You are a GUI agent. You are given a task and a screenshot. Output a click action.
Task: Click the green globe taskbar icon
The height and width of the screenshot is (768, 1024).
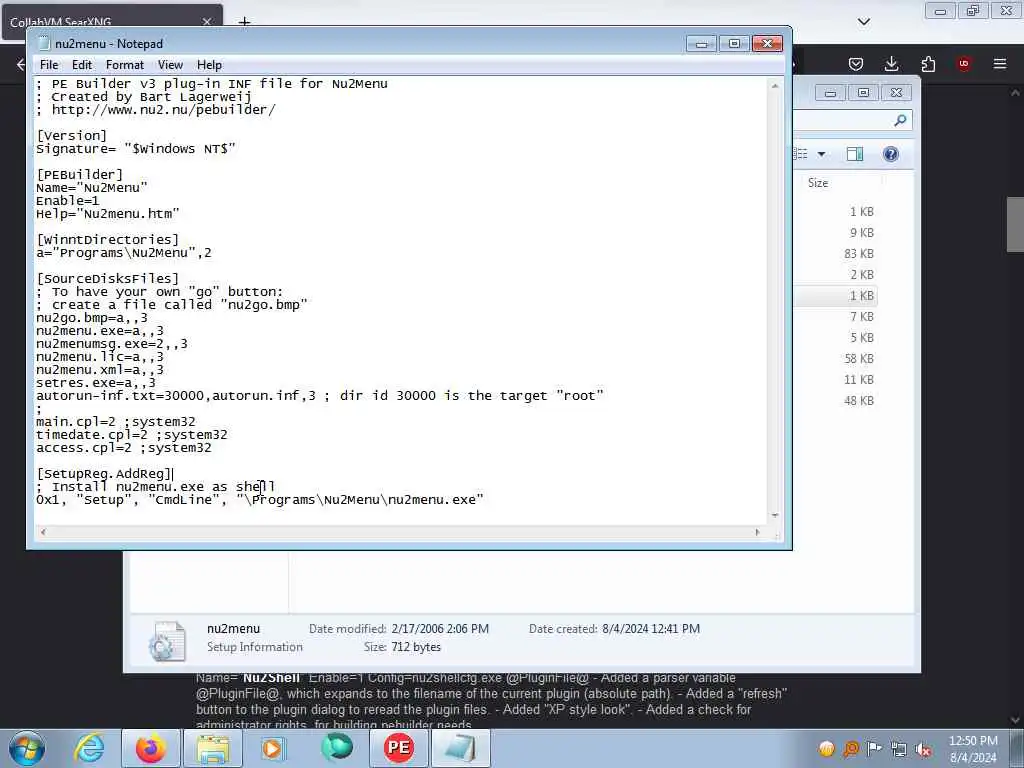(x=337, y=748)
